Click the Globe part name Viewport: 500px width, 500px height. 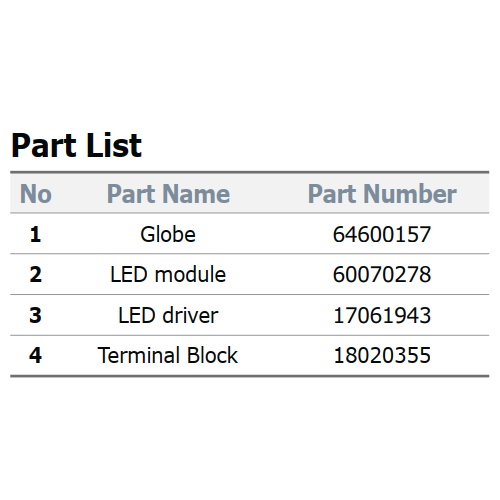(x=168, y=234)
